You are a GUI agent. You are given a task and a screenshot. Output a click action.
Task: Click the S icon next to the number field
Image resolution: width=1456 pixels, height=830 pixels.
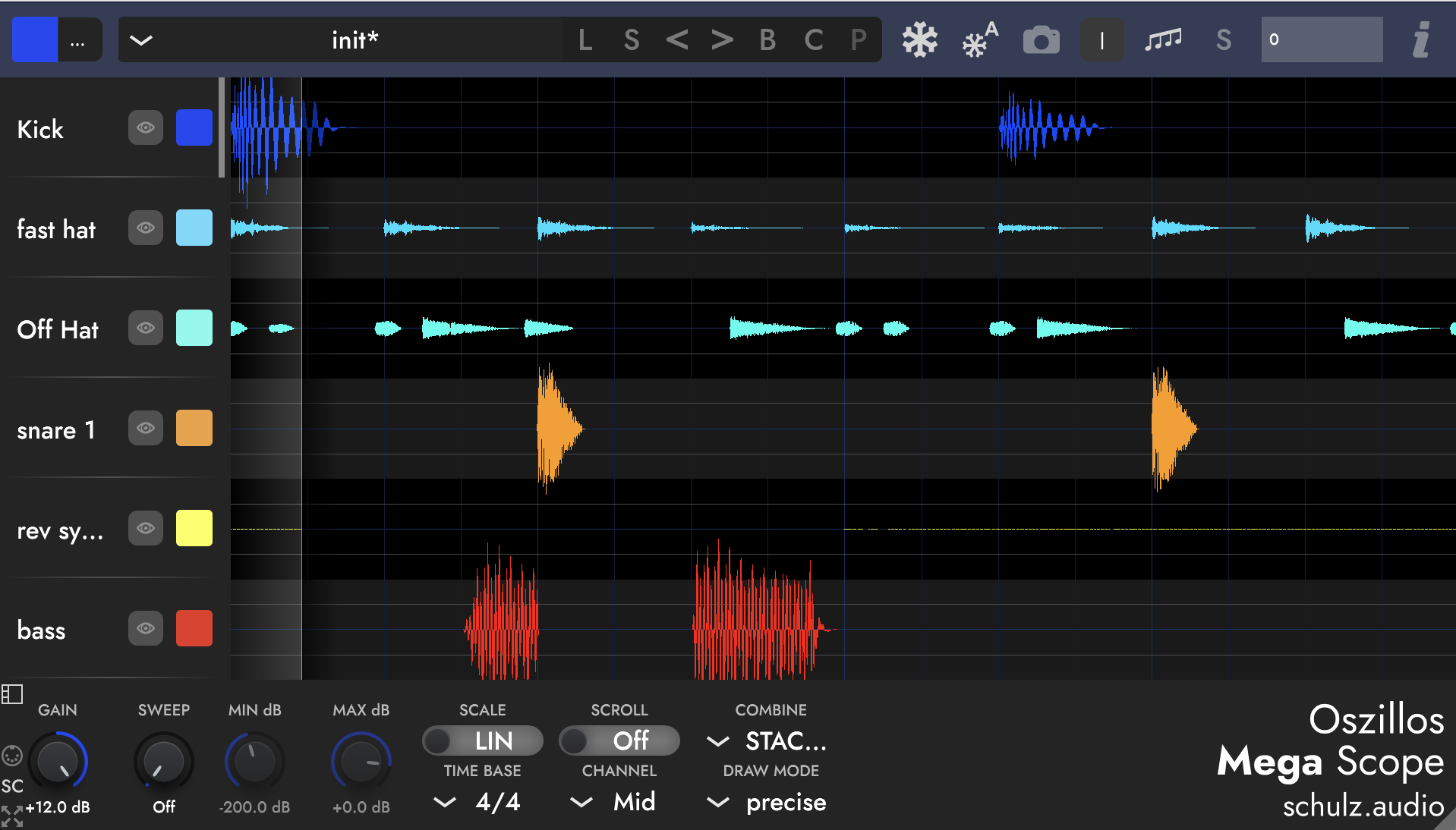[1223, 39]
